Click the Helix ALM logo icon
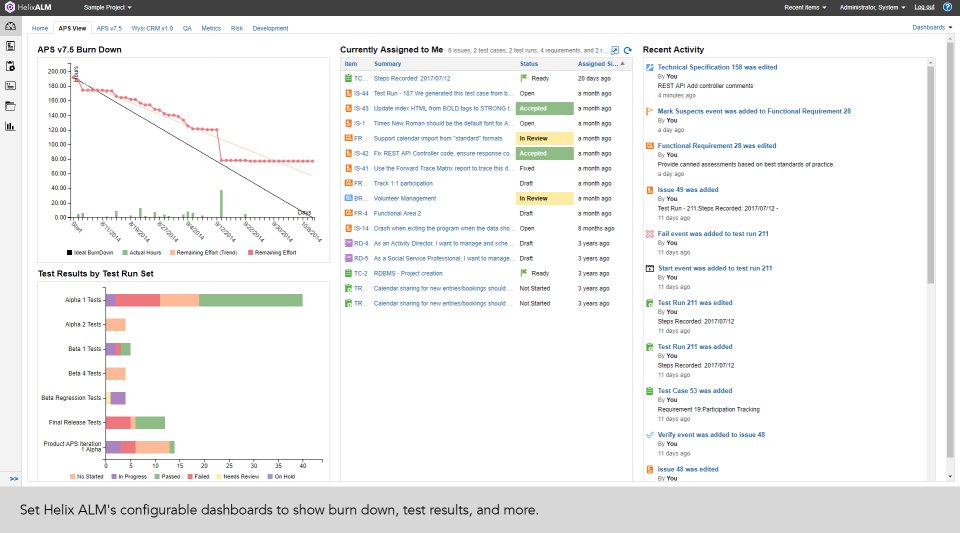Viewport: 960px width, 533px height. (x=9, y=7)
